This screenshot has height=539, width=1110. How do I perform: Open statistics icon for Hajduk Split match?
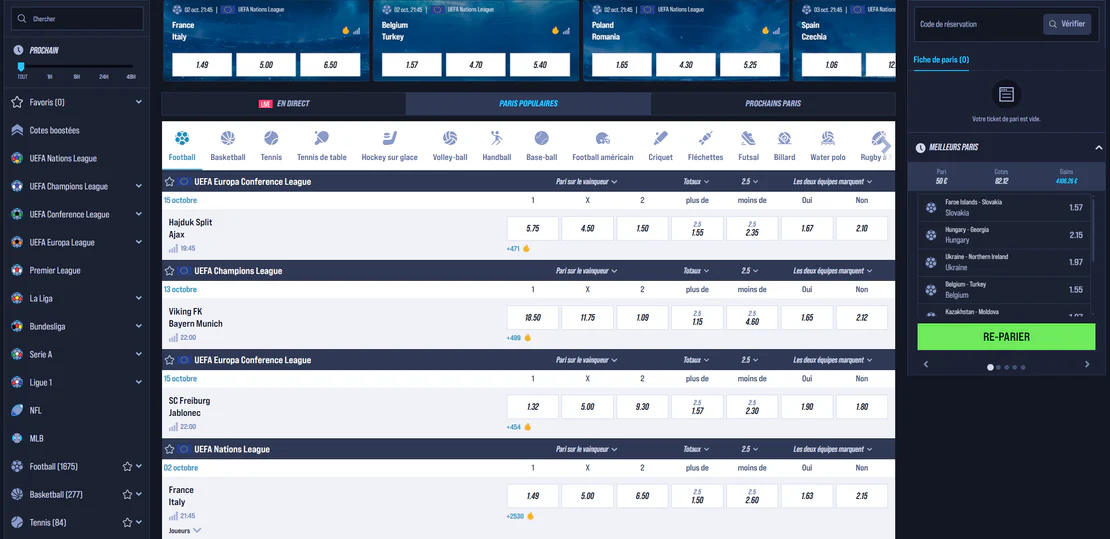point(173,249)
